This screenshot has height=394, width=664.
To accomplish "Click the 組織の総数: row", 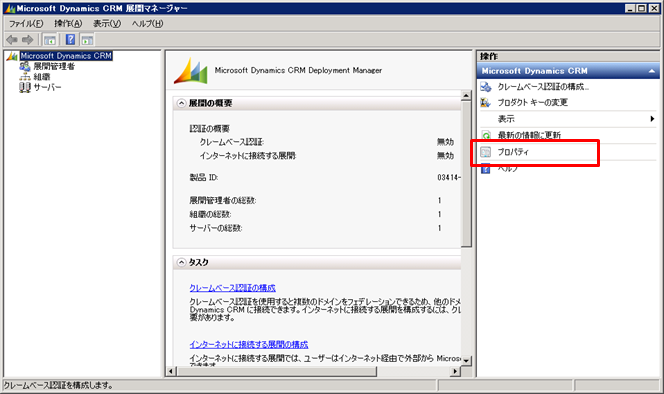I will click(315, 214).
